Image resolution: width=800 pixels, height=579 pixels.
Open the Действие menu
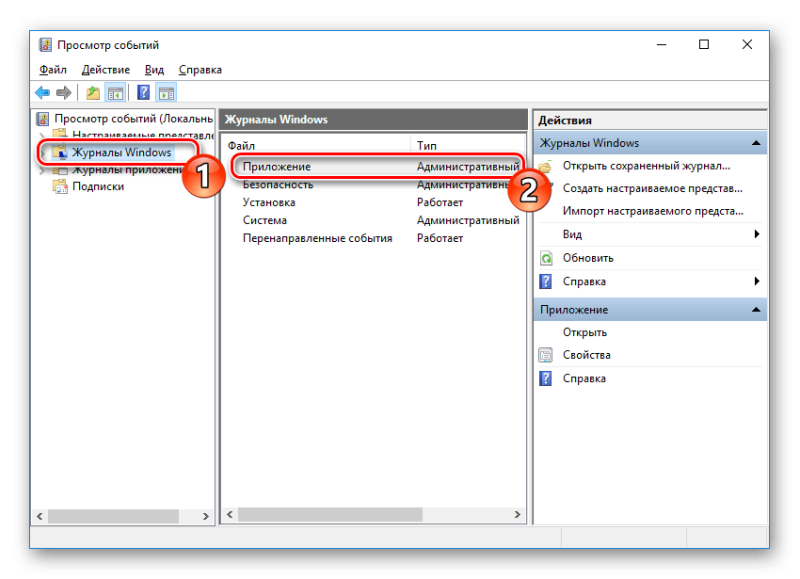point(106,70)
